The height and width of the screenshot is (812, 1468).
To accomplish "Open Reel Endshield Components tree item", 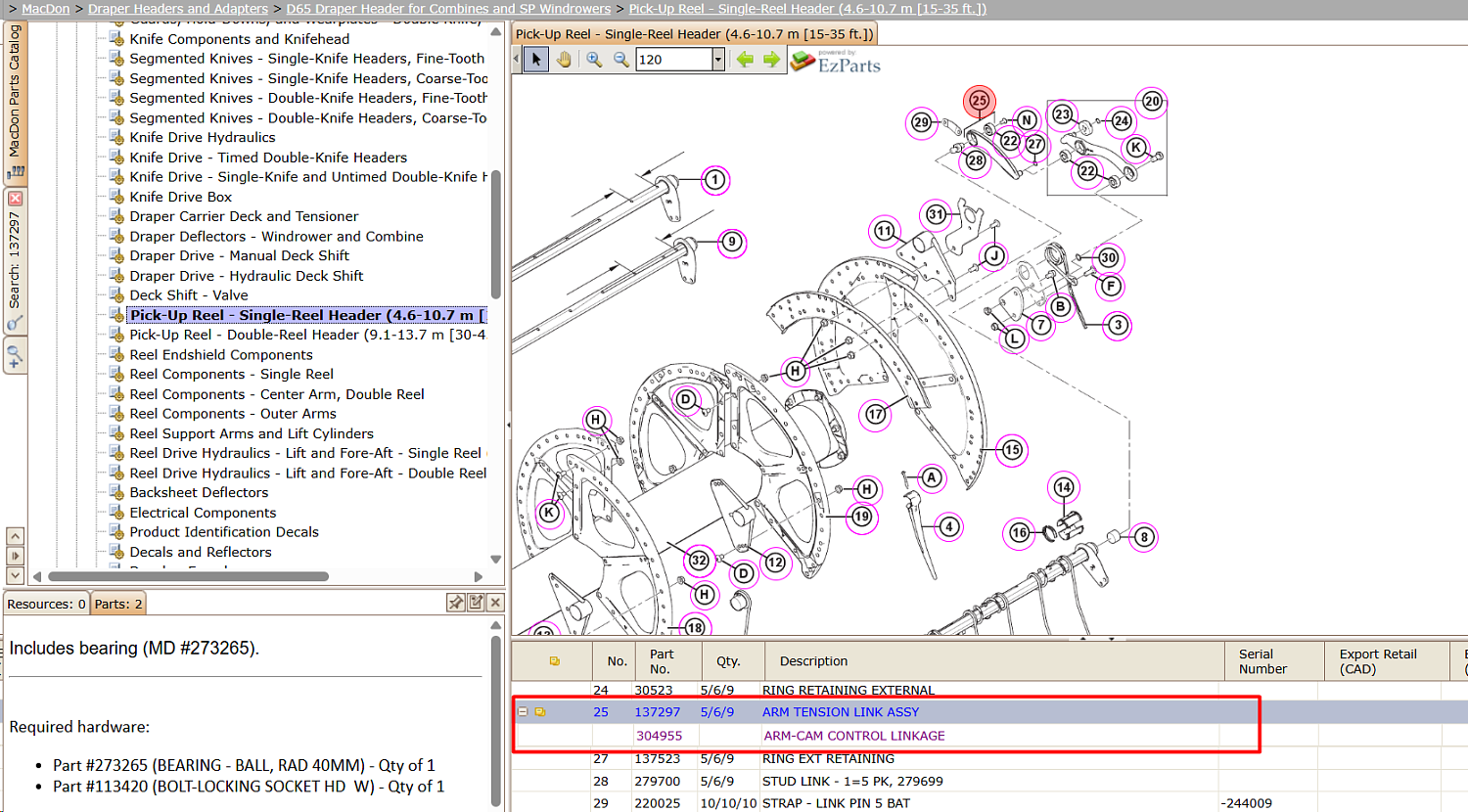I will pos(221,354).
